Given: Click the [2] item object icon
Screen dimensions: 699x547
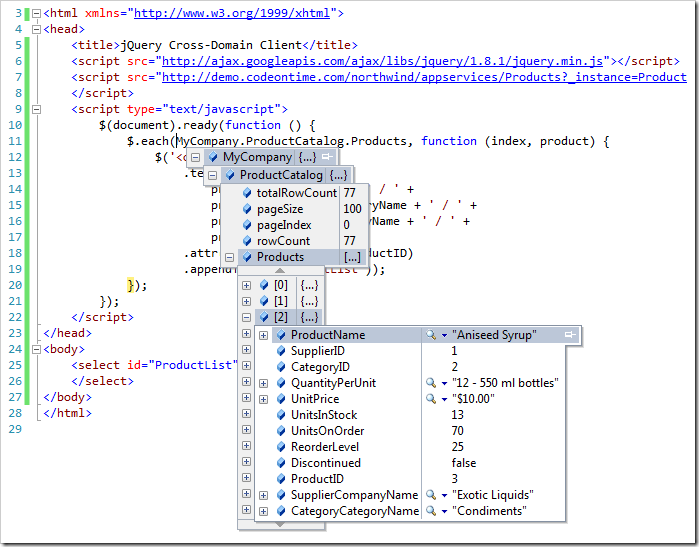Looking at the screenshot, I should (x=264, y=317).
